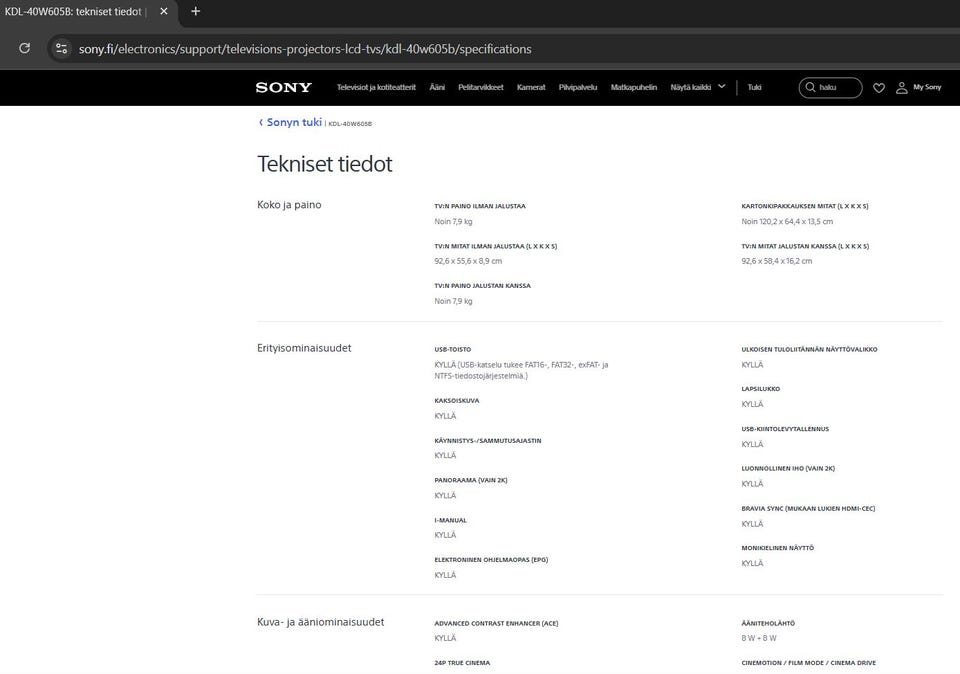The height and width of the screenshot is (674, 960).
Task: Click the Koko ja paino section title
Action: click(289, 204)
